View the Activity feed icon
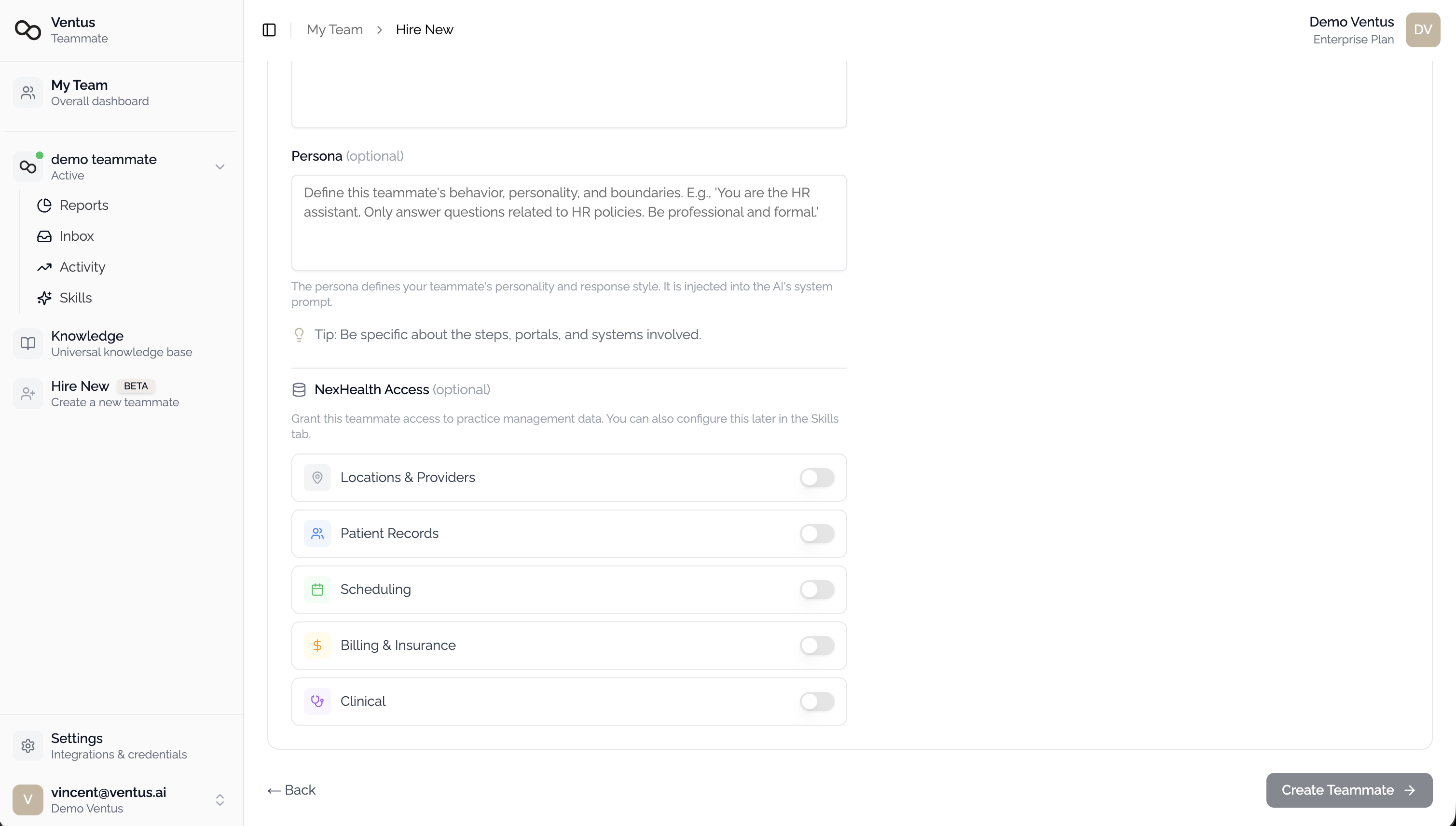The image size is (1456, 826). 45,267
